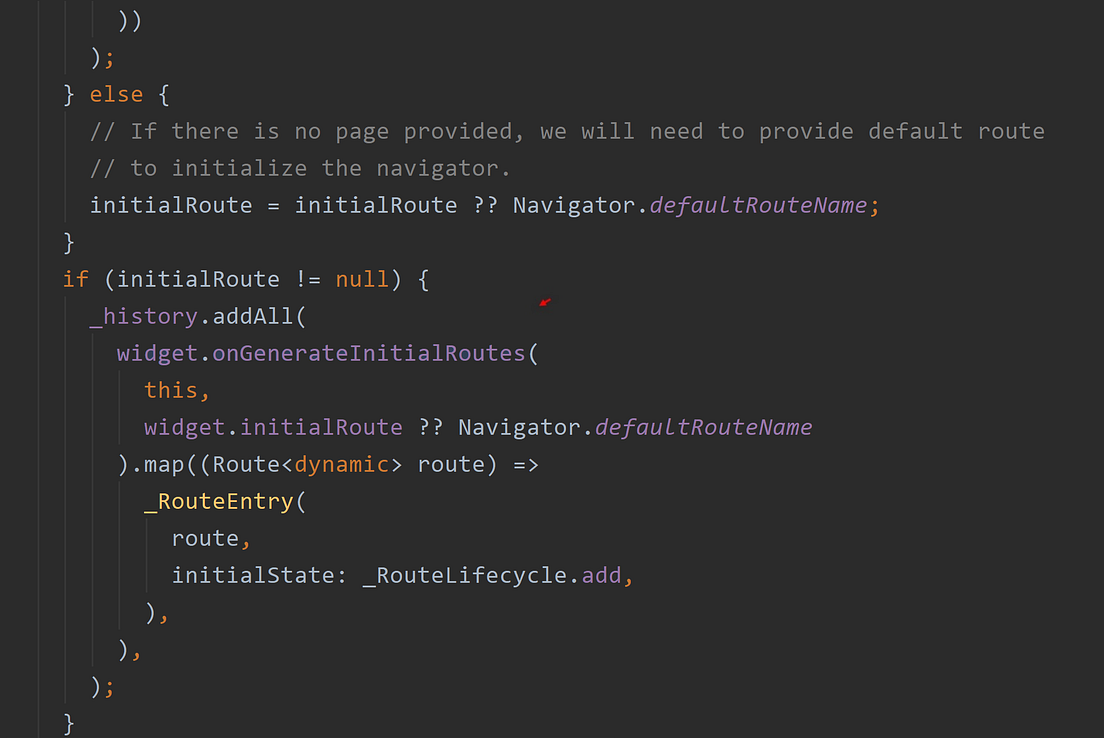1104x738 pixels.
Task: Click the null literal in the condition
Action: 361,278
